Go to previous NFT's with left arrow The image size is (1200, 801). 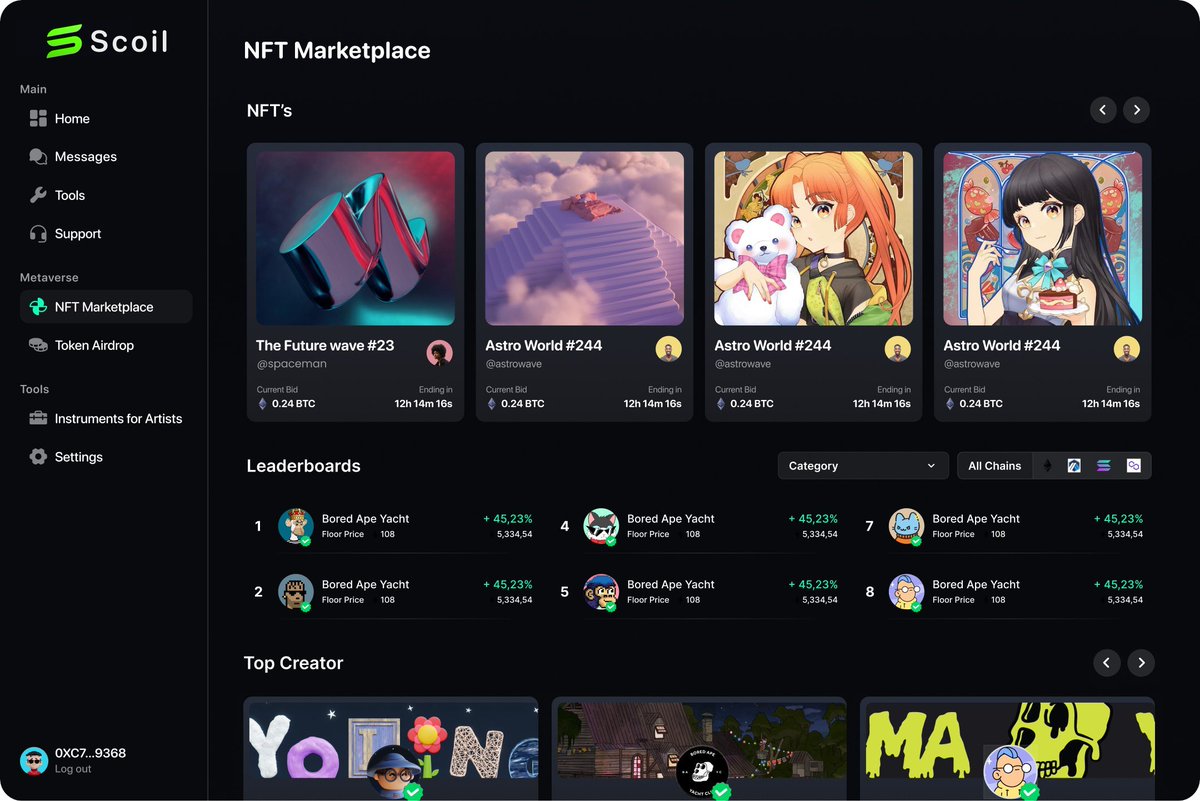1103,110
